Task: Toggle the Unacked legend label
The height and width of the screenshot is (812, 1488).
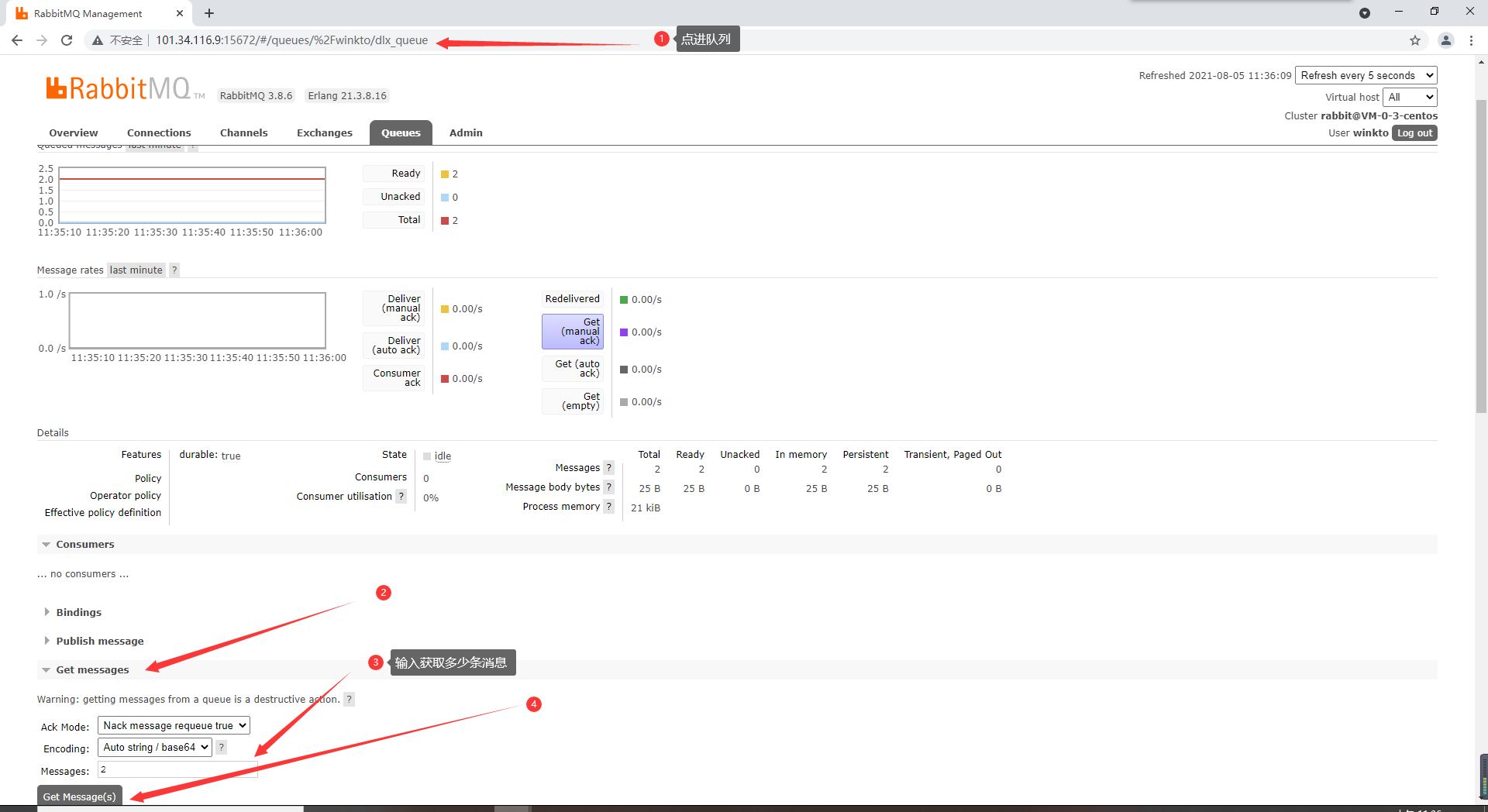Action: click(x=394, y=197)
